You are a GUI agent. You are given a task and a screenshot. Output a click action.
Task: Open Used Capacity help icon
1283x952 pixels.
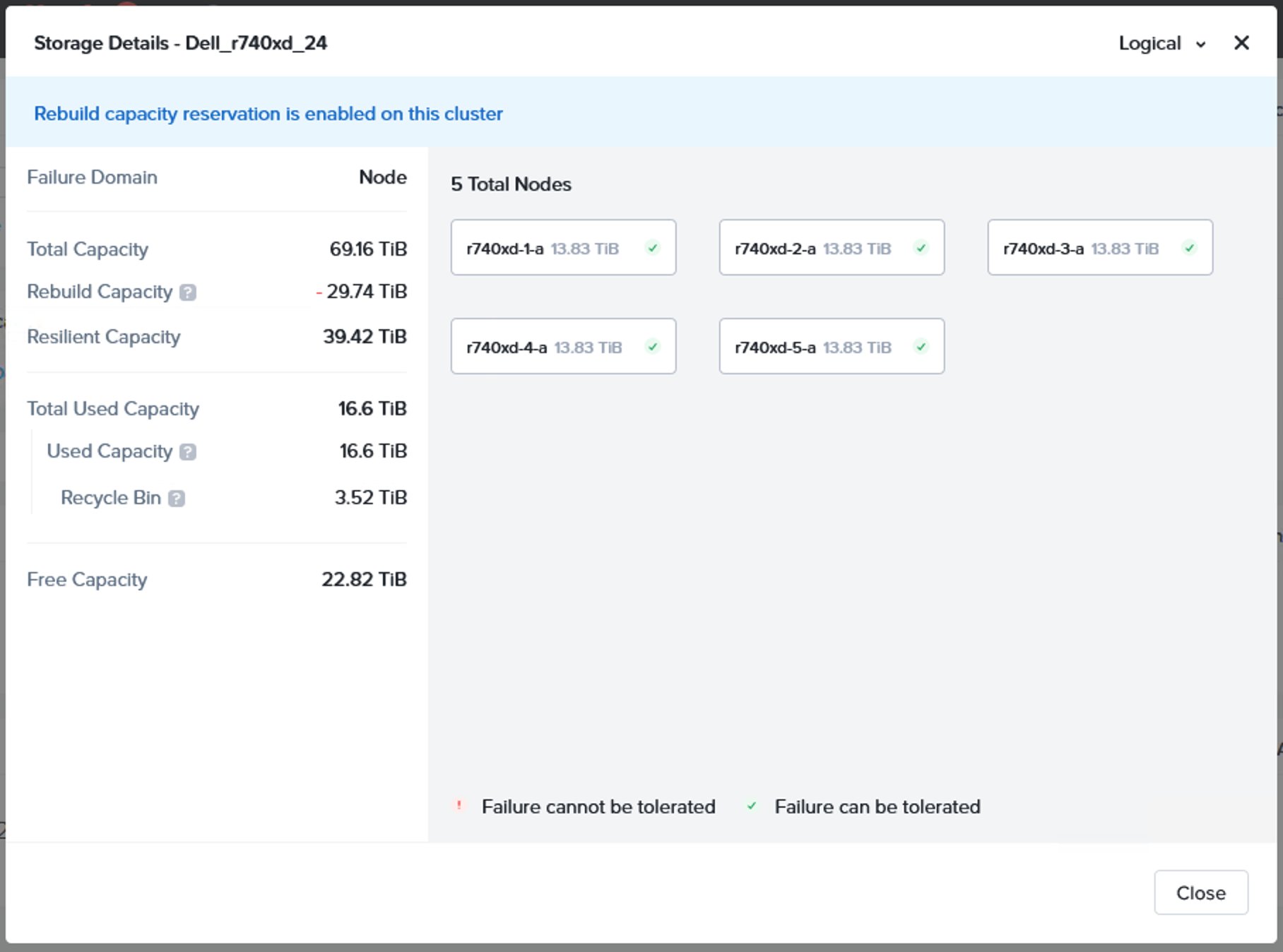point(187,452)
